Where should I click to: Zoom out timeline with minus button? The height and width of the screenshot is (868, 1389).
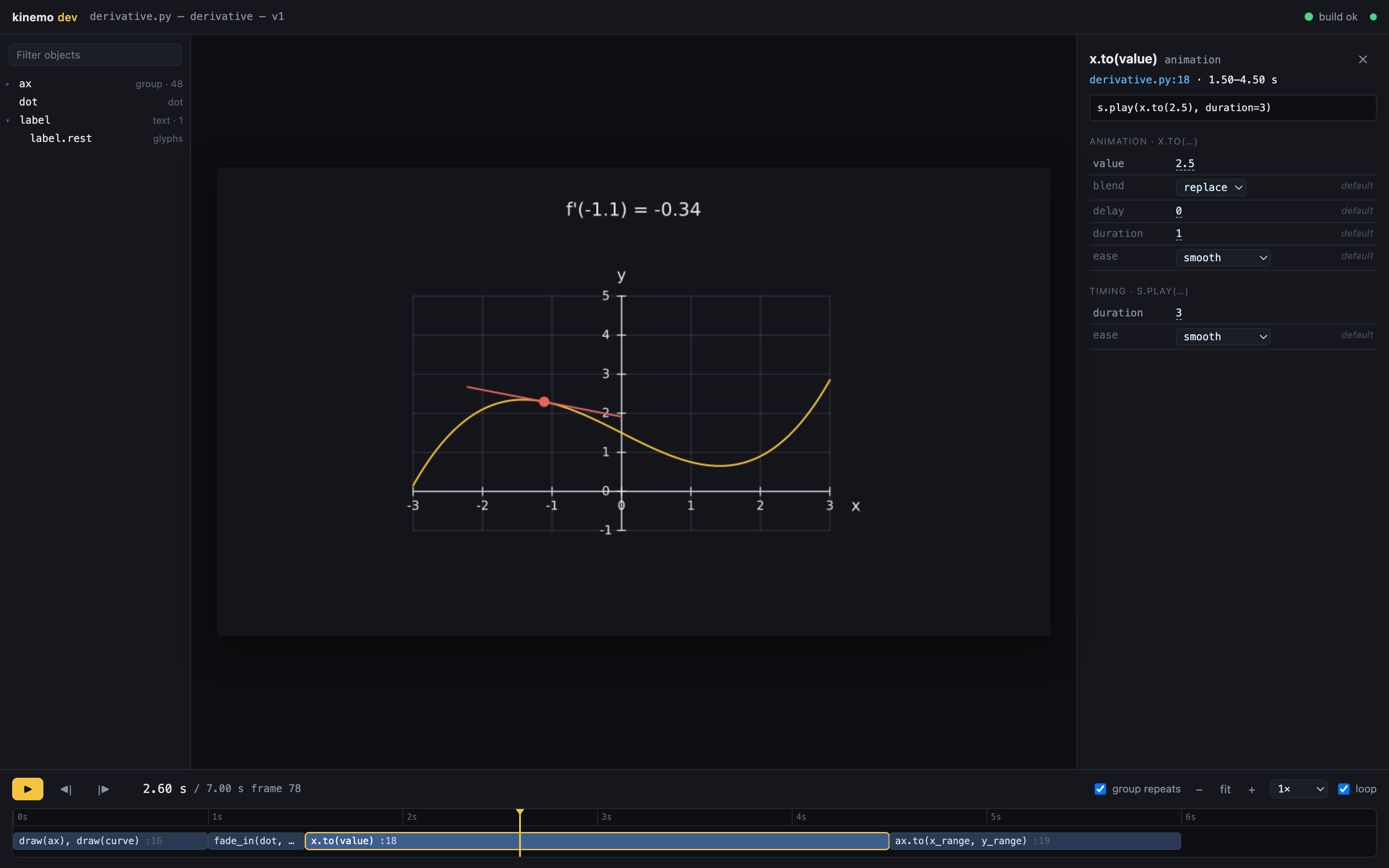(x=1199, y=789)
